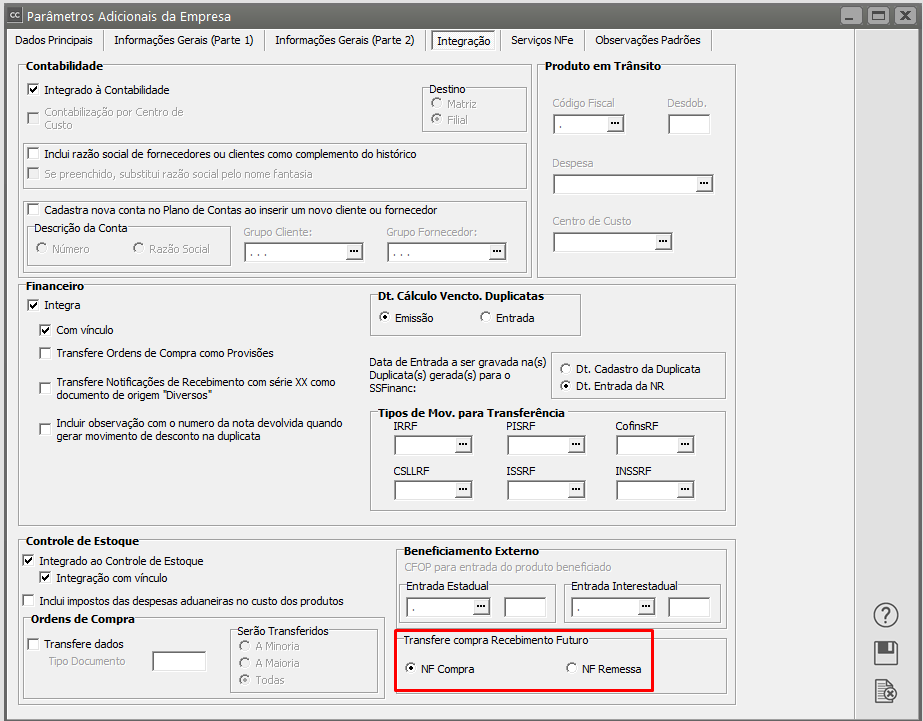Open the Serviços NFe tab

544,40
